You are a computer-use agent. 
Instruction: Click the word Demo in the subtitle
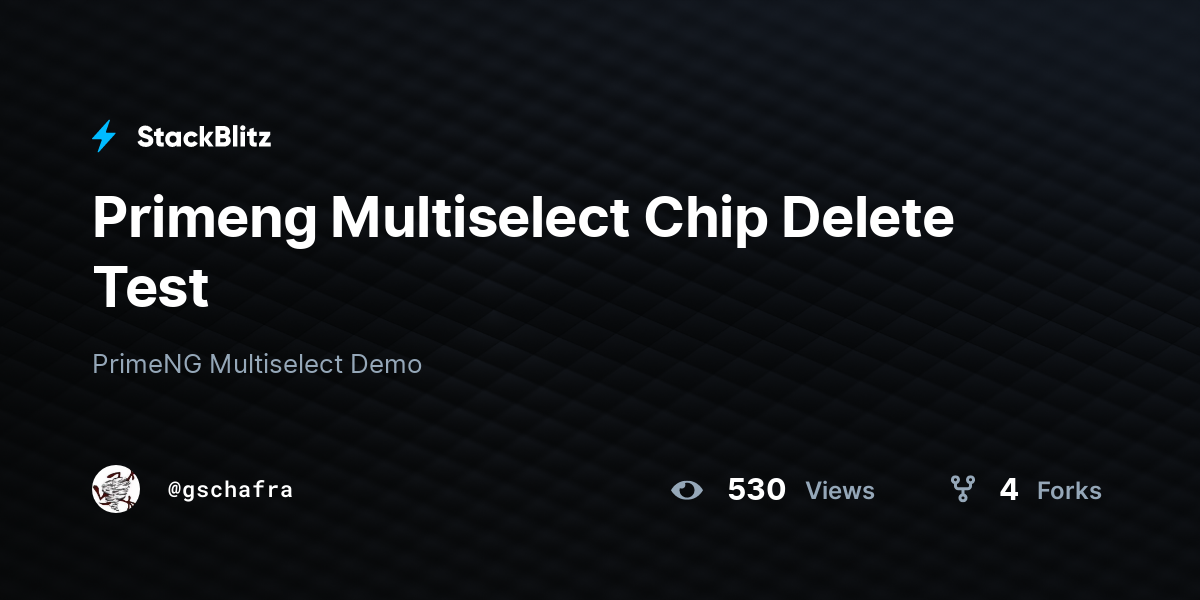point(385,364)
